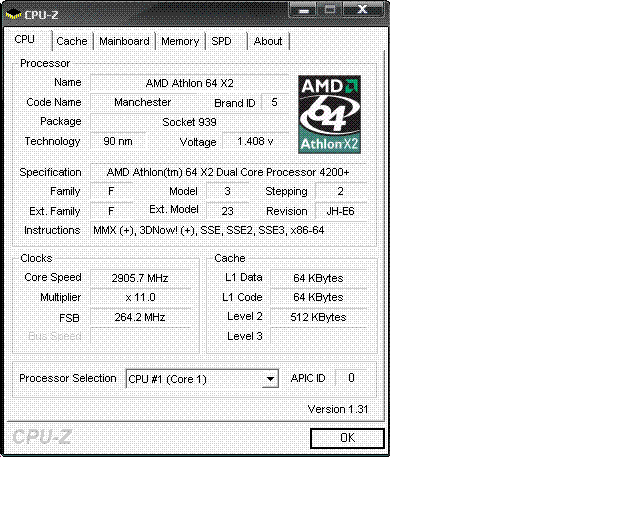Click the Package value Socket 939
Screen dimensions: 640x512
(189, 122)
